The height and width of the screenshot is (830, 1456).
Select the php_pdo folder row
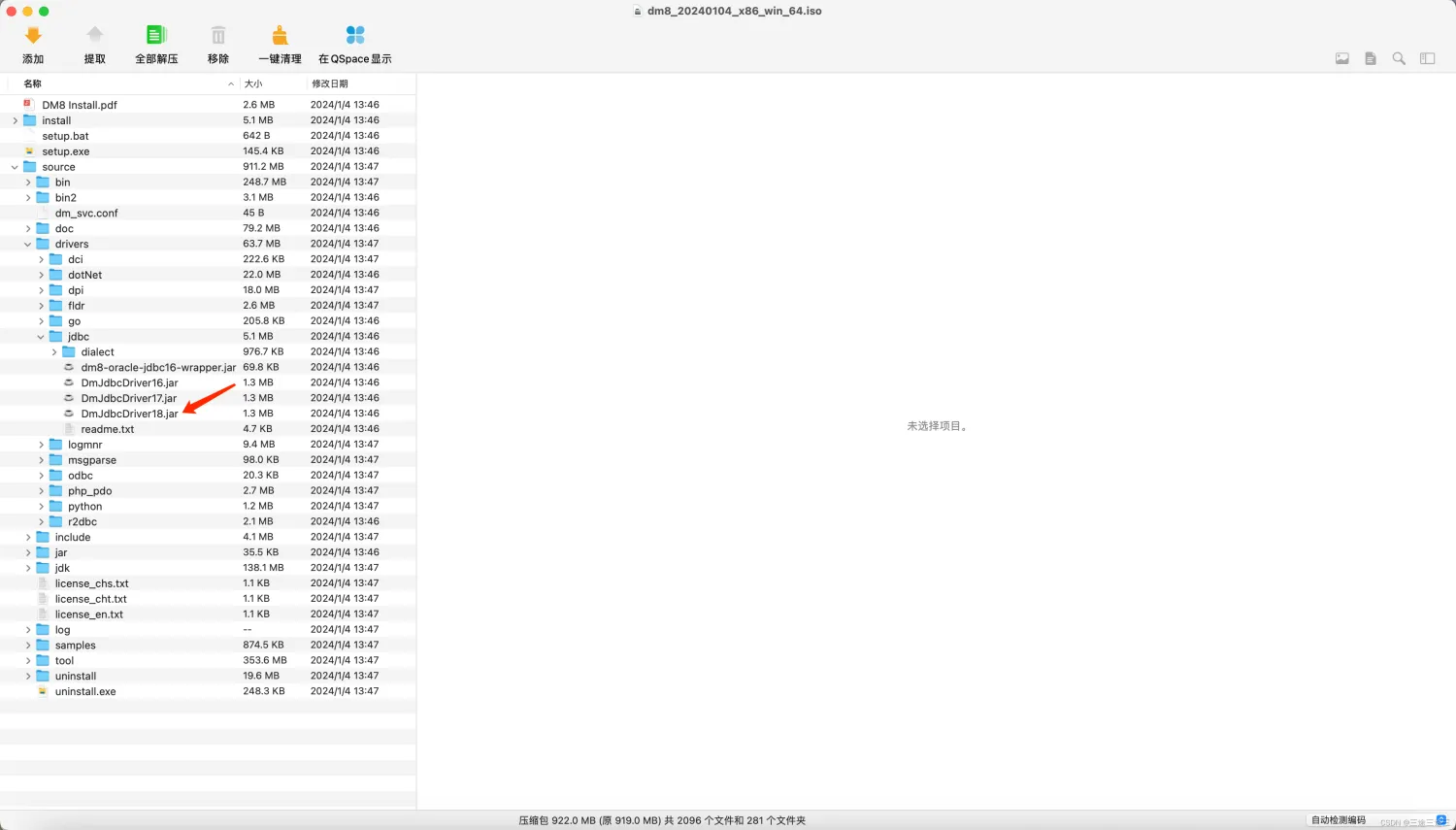click(208, 490)
